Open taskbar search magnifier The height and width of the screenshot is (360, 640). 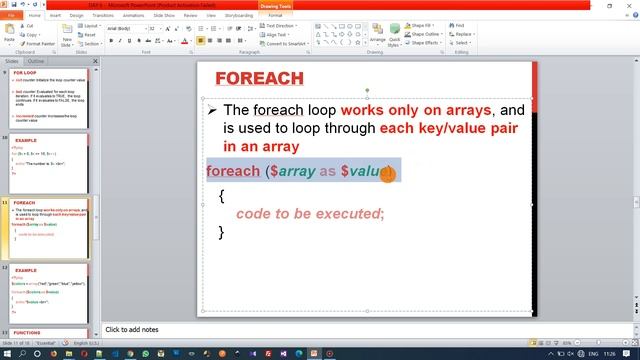tap(22, 353)
